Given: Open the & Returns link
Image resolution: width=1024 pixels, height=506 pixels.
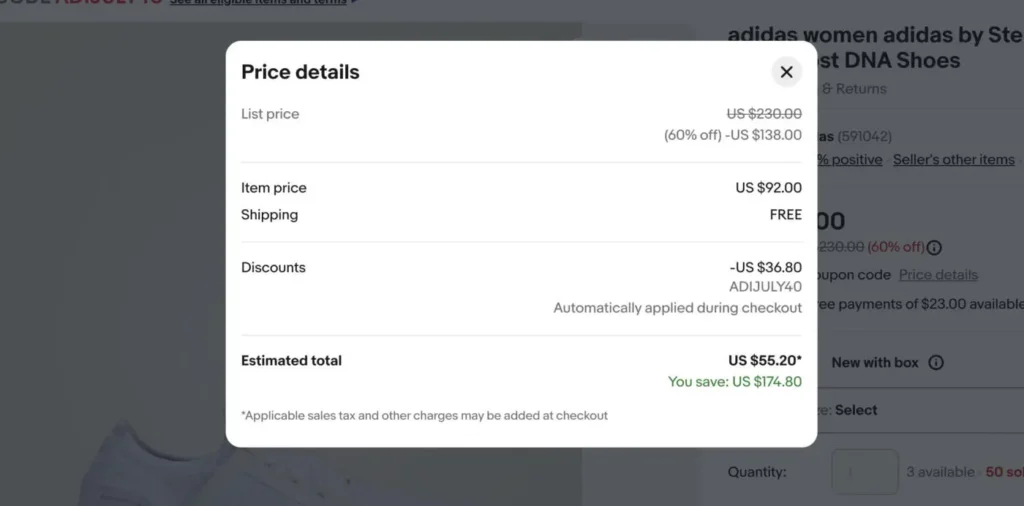Looking at the screenshot, I should 852,89.
